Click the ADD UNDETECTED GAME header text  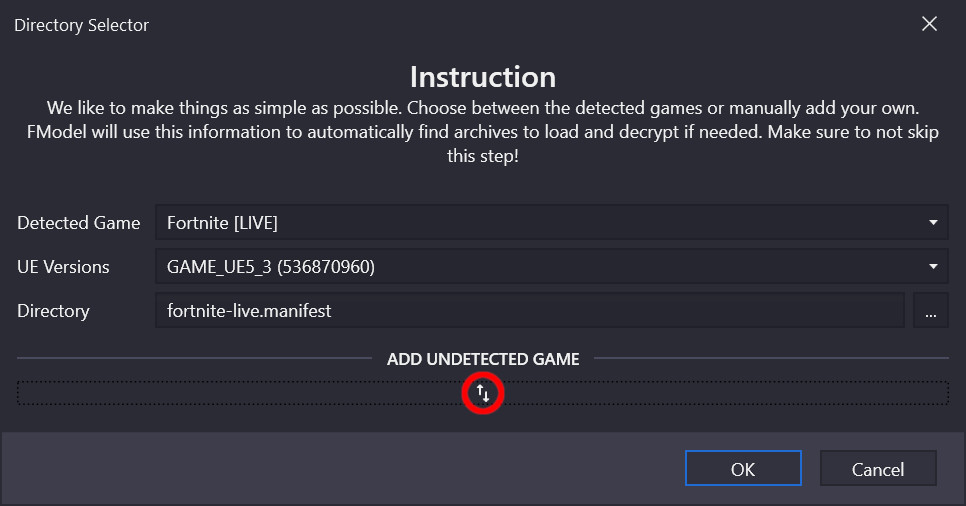483,359
